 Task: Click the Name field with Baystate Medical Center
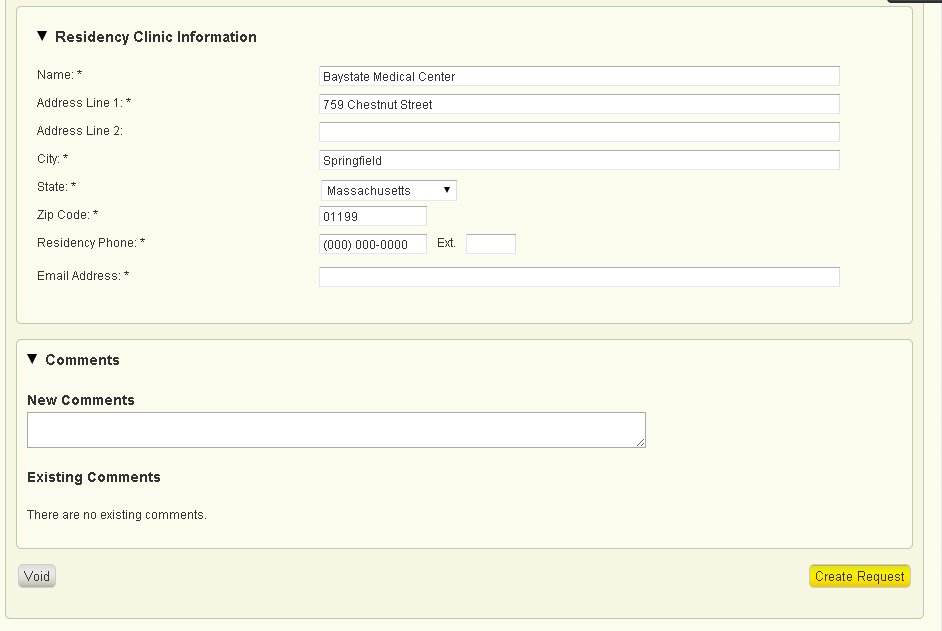[579, 76]
